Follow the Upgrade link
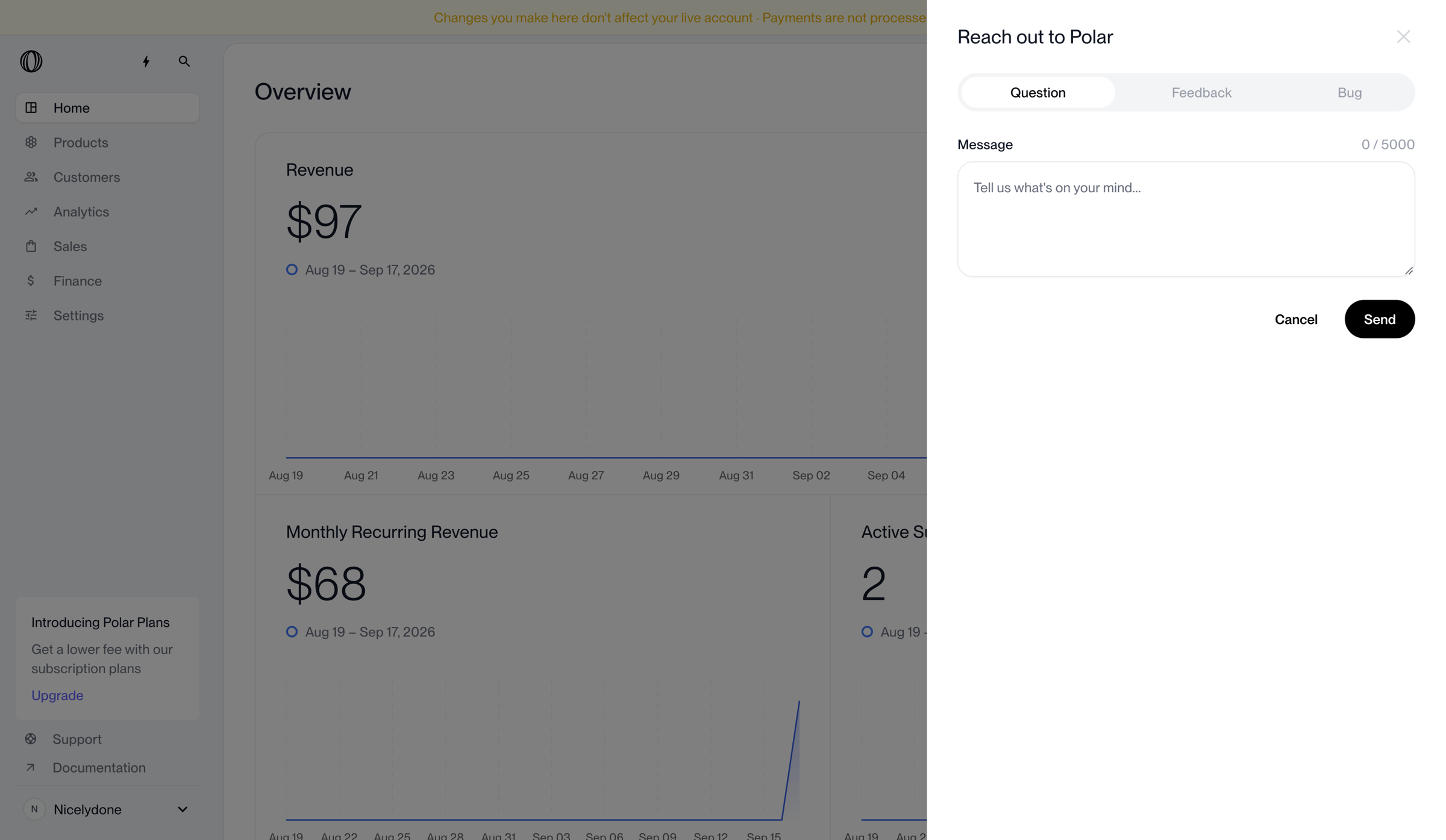This screenshot has width=1446, height=840. pos(57,695)
